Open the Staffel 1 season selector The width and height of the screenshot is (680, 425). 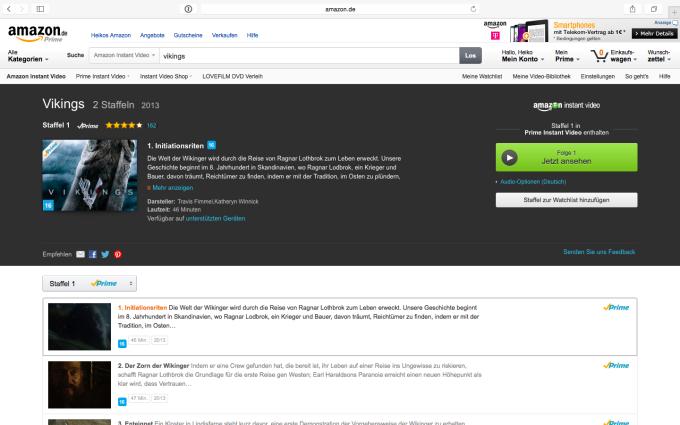(89, 284)
